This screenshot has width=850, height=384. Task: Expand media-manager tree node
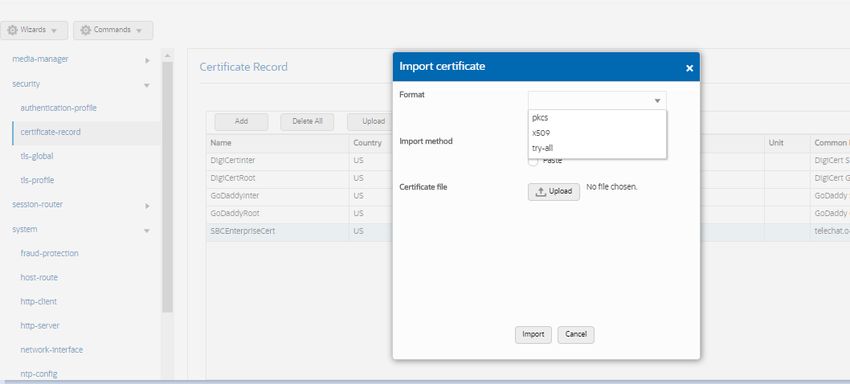(147, 61)
